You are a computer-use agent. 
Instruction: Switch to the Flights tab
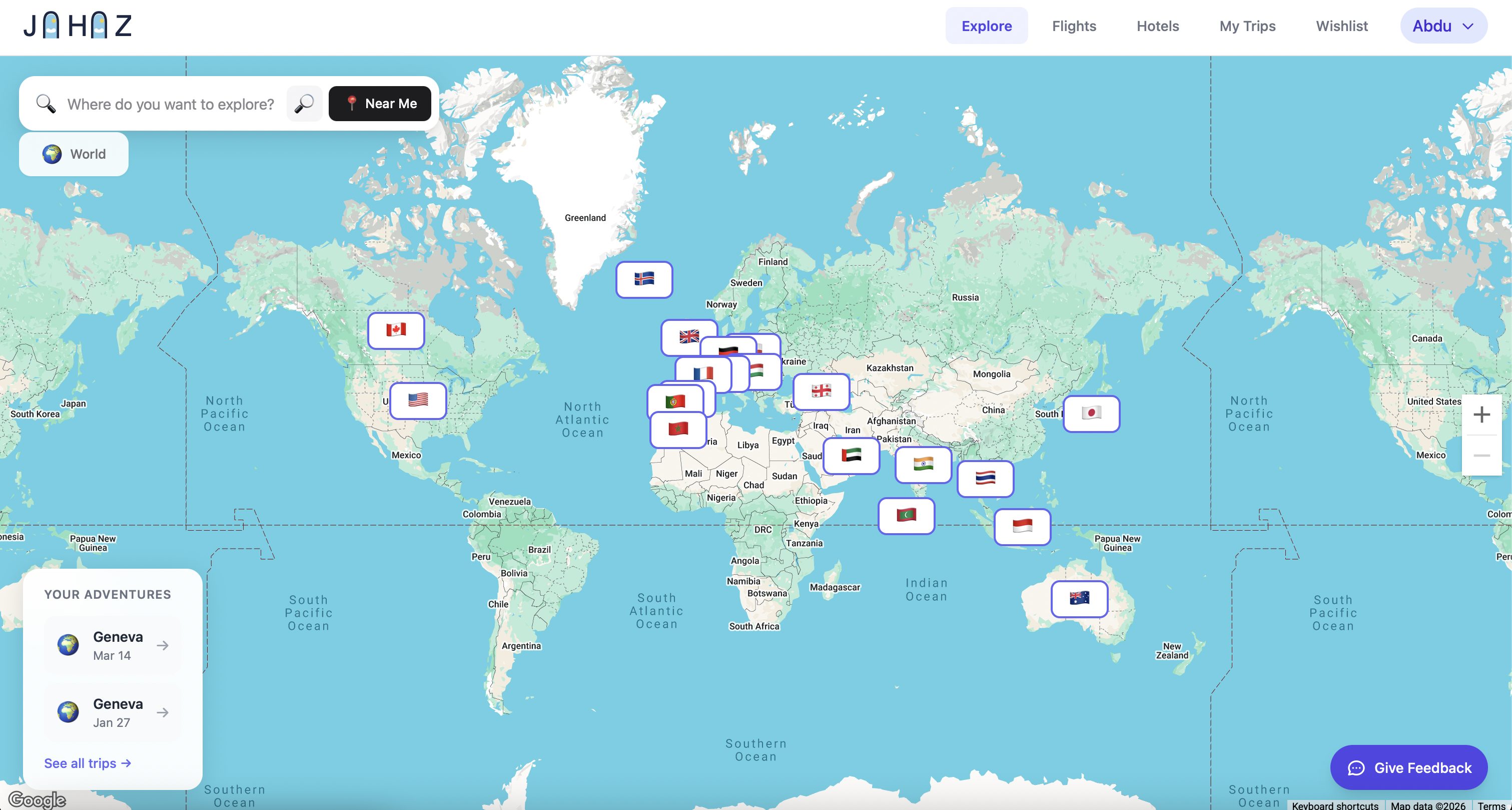click(1074, 26)
